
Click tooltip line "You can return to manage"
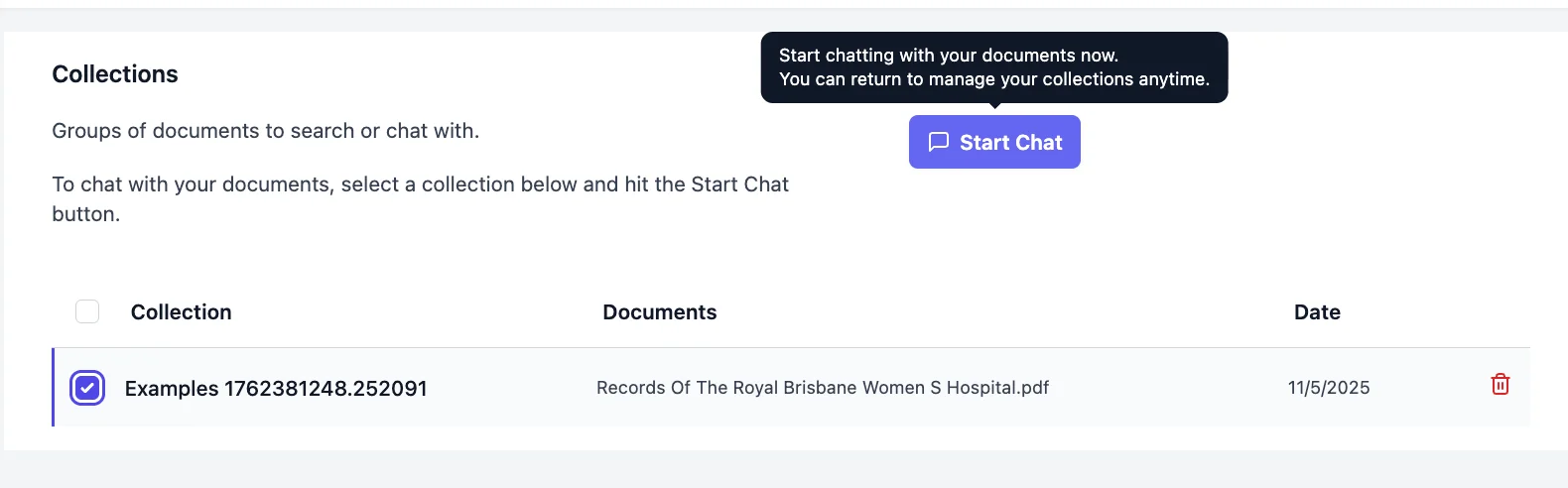[x=993, y=79]
